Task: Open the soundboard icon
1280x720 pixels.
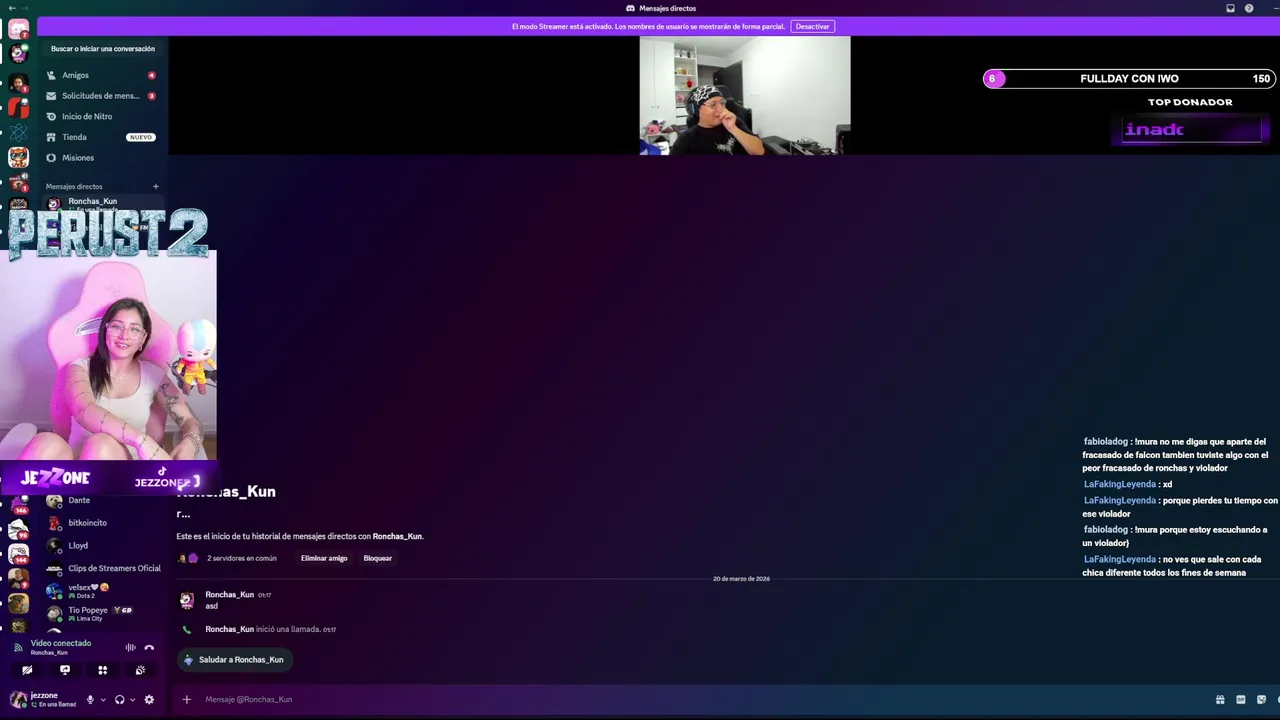Action: click(140, 670)
